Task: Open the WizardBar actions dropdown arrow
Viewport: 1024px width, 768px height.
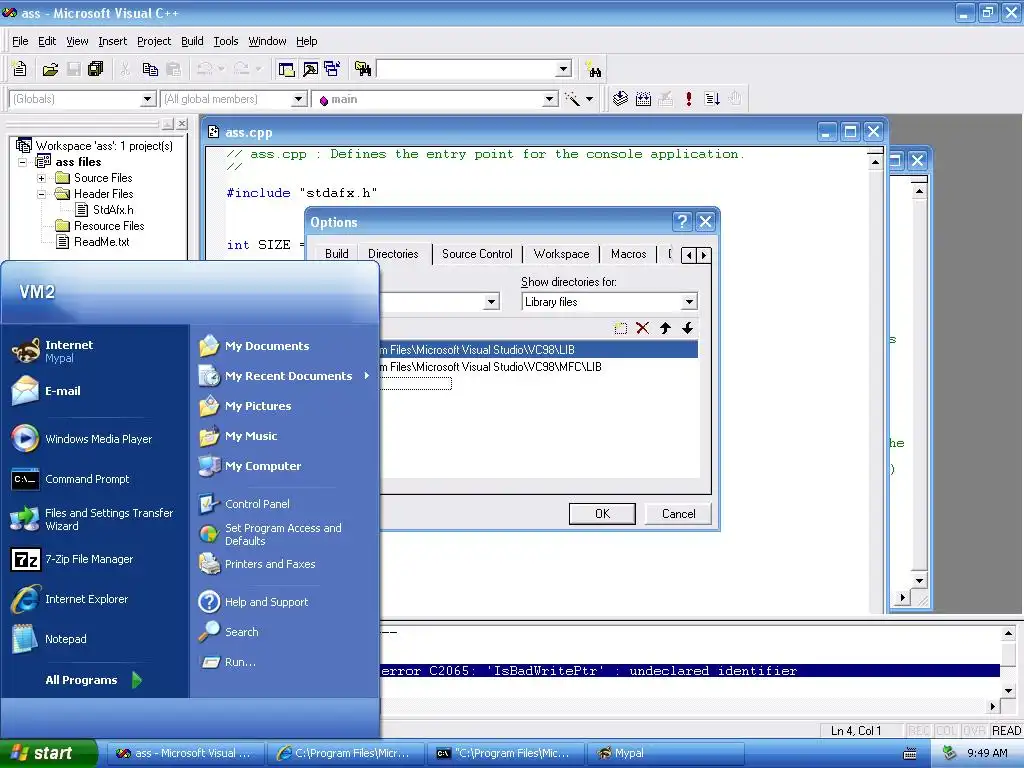Action: 589,99
